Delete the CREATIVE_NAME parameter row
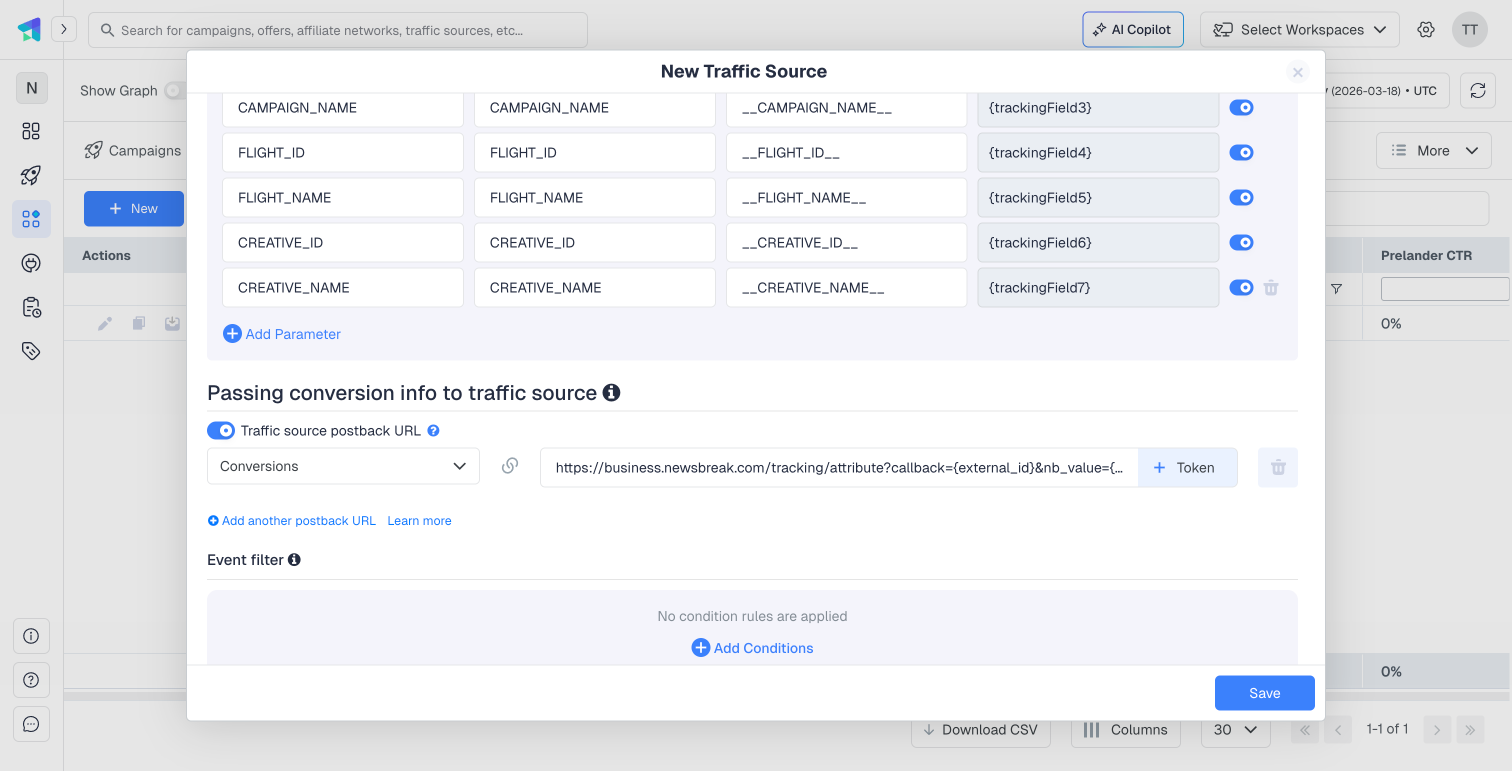The image size is (1512, 771). click(x=1271, y=288)
